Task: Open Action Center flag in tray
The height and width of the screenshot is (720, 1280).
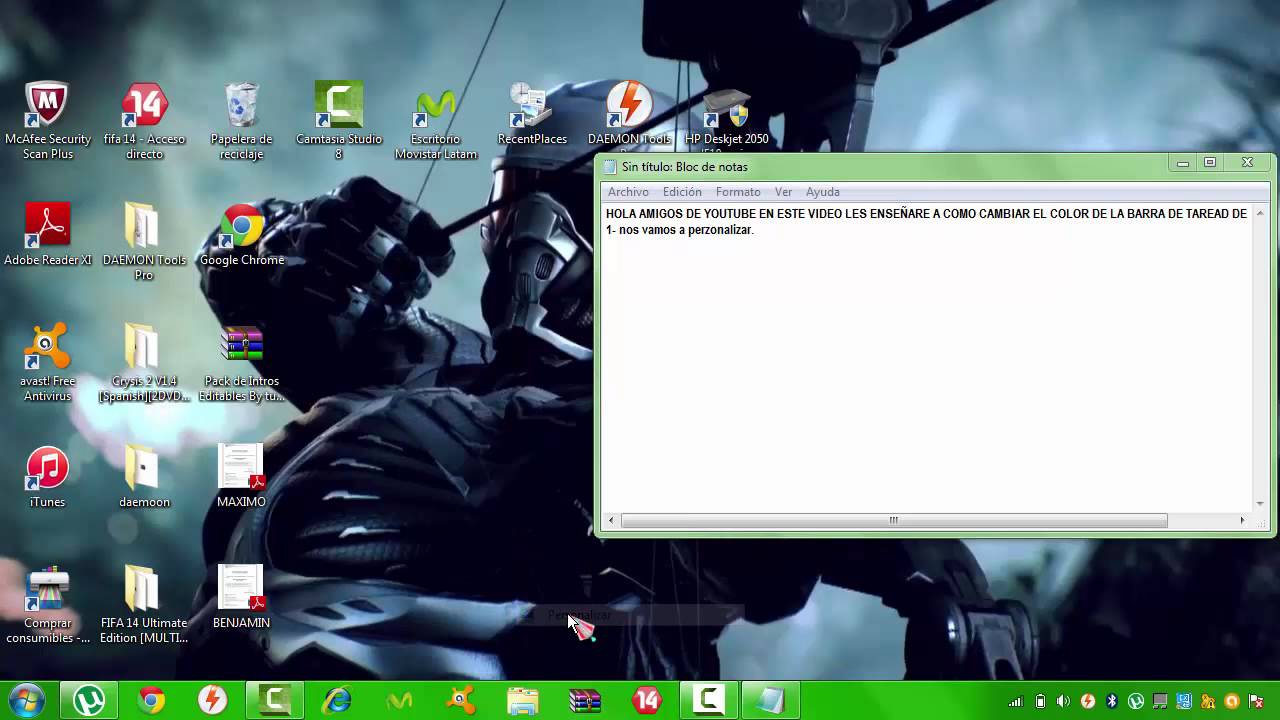Action: click(x=1255, y=701)
